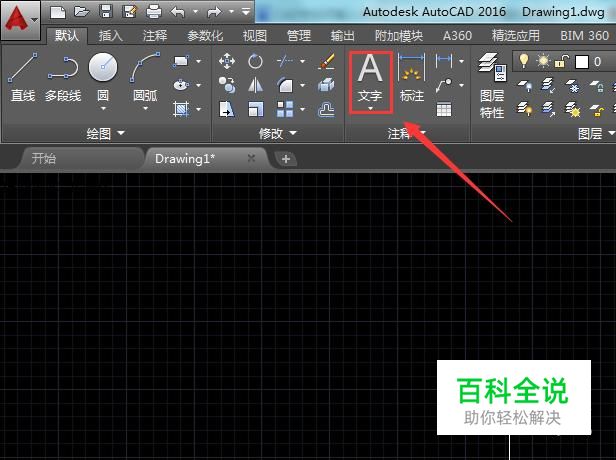This screenshot has height=460, width=616.
Task: Select the 多段线 polyline tool
Action: (x=63, y=77)
